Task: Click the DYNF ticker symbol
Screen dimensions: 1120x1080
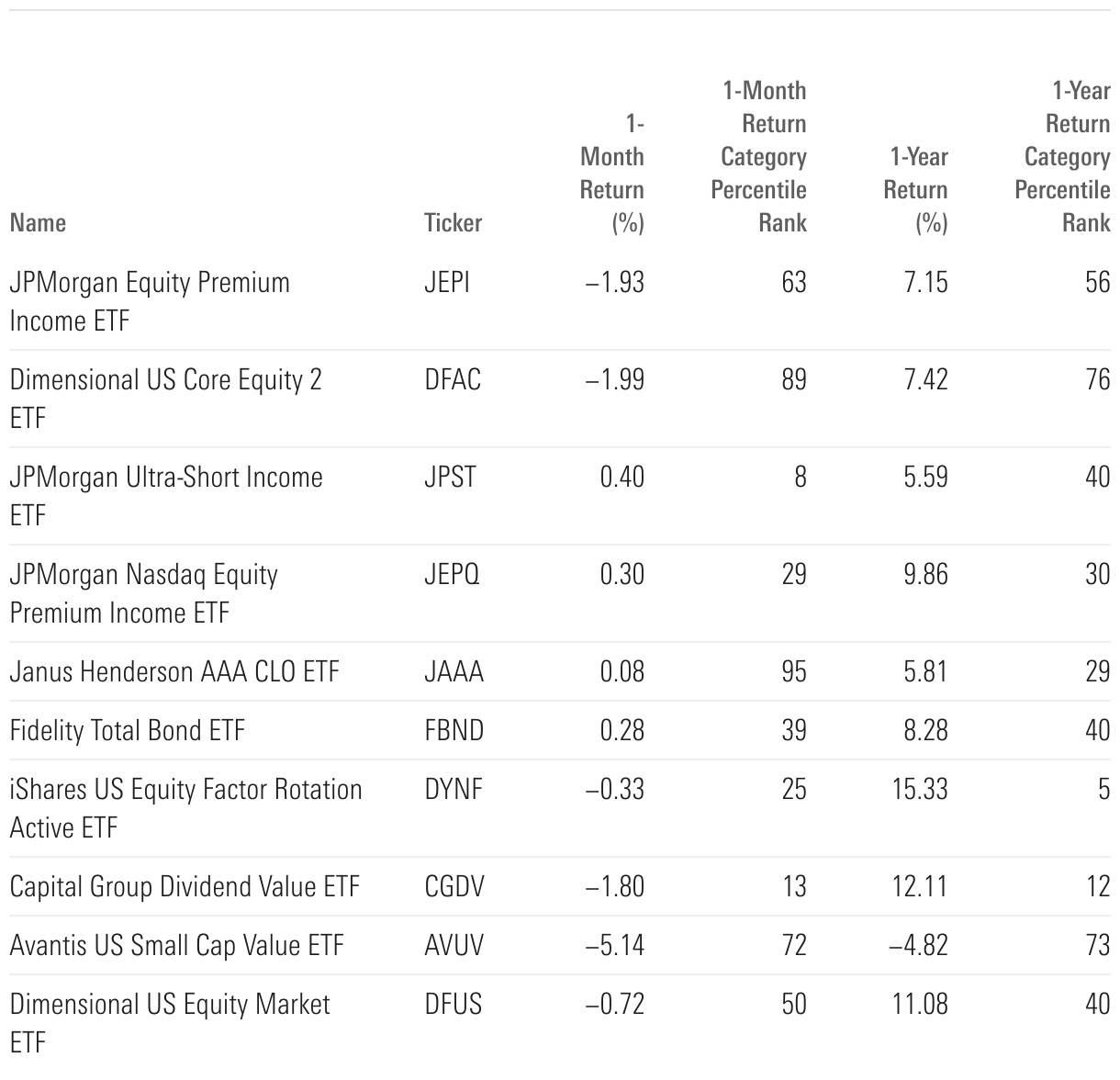Action: coord(454,790)
